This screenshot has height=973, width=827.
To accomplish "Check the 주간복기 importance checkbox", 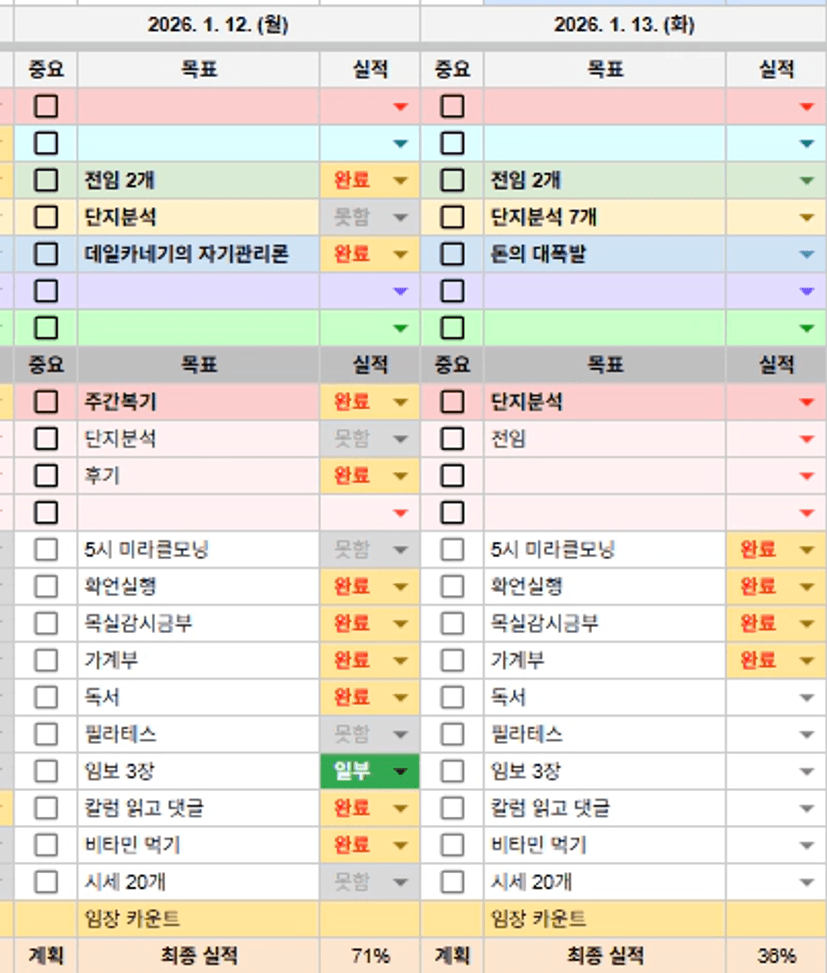I will coord(46,402).
